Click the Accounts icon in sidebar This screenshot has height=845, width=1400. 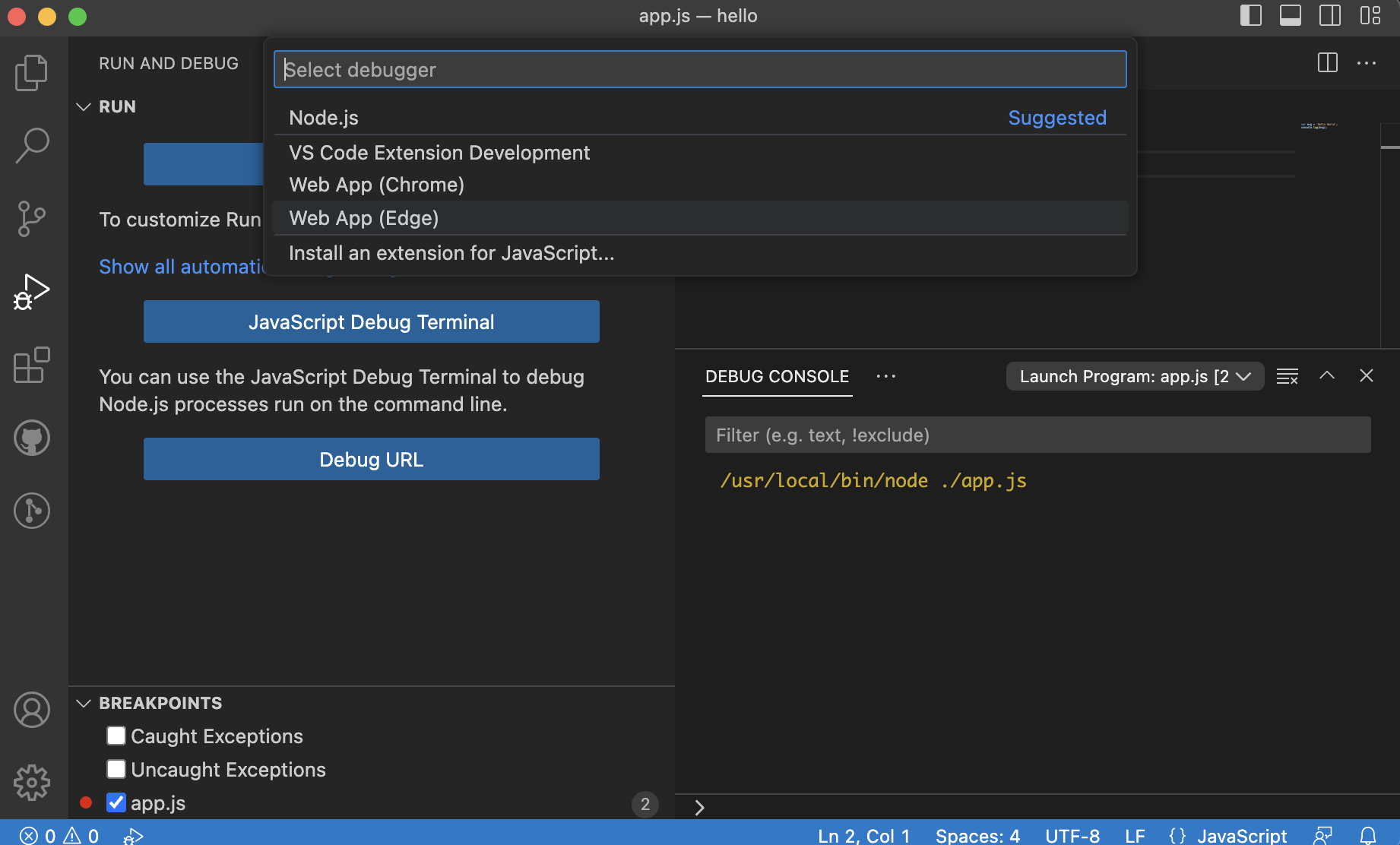[30, 710]
